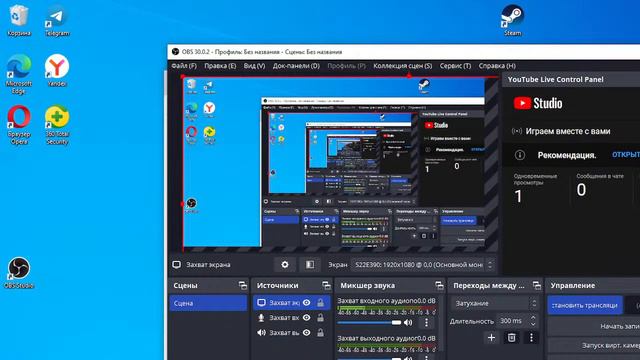This screenshot has width=640, height=360.
Task: Lock the Захват входного source
Action: click(320, 318)
